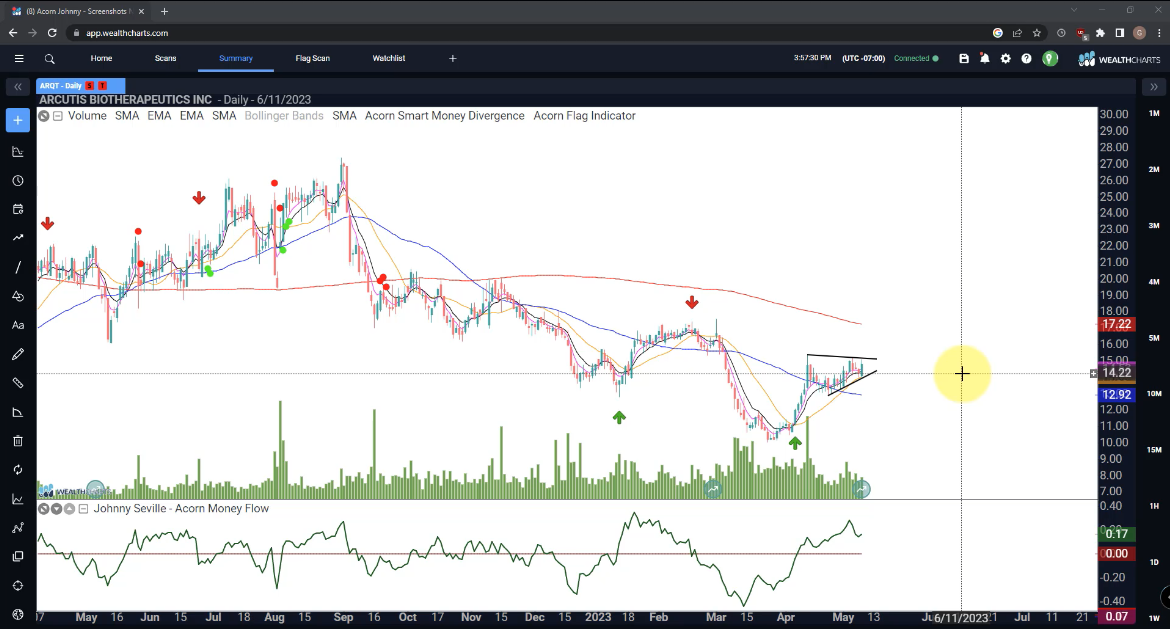
Task: Open Chrome tab search dropdown arrow
Action: (x=1074, y=10)
